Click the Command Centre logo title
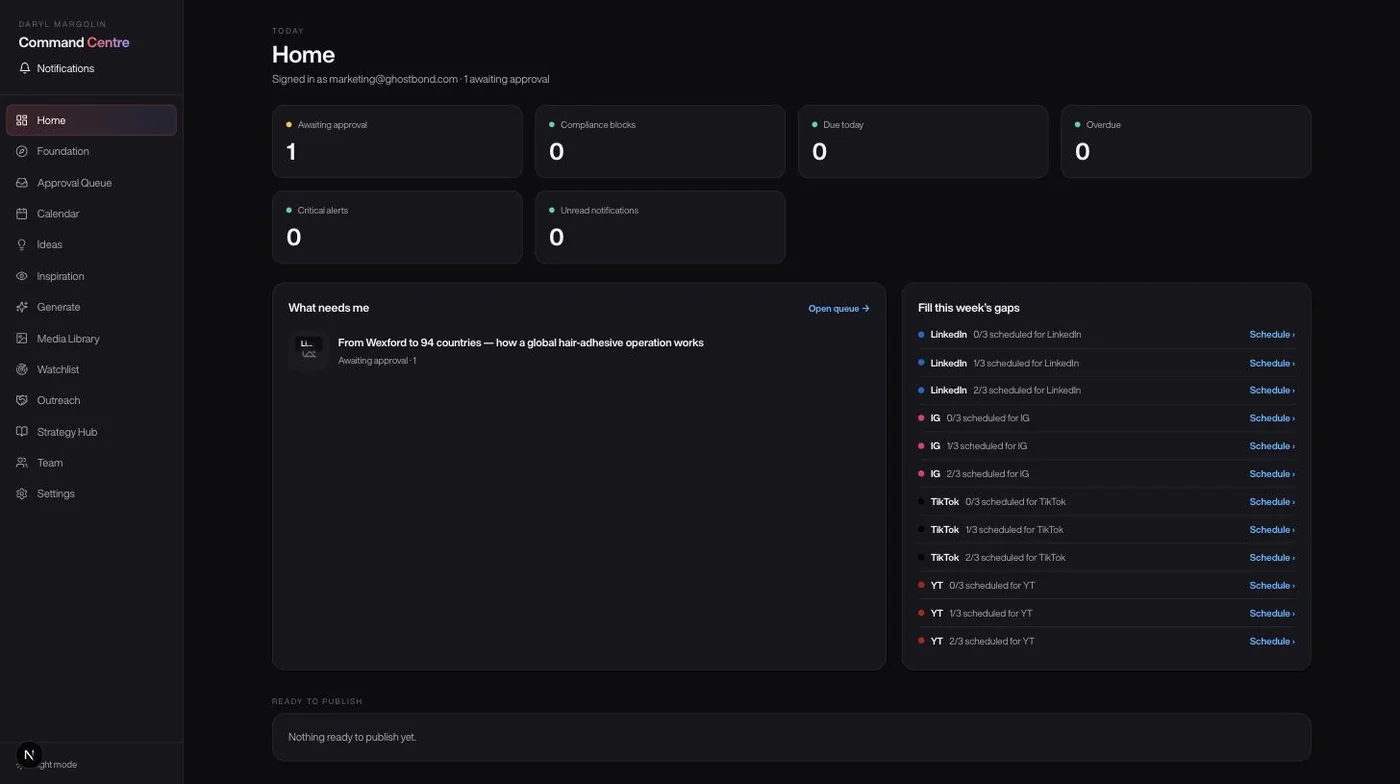Viewport: 1400px width, 784px height. point(74,42)
